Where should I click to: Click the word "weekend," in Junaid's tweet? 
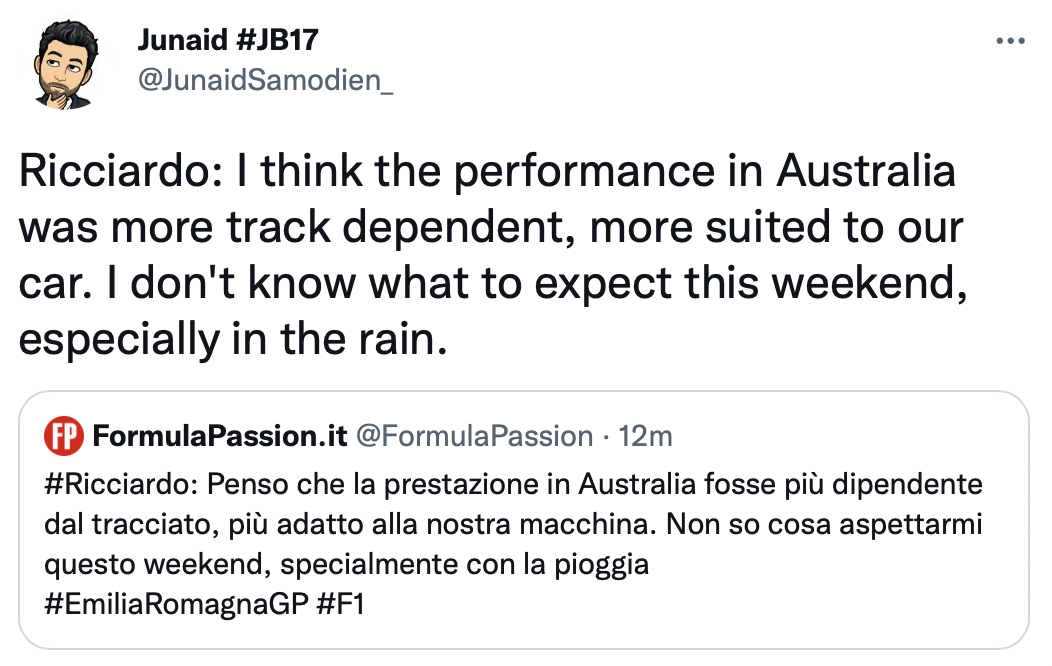click(881, 284)
